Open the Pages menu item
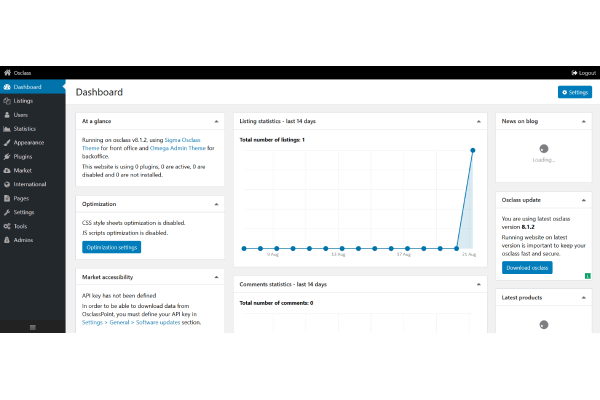Image resolution: width=600 pixels, height=400 pixels. 21,199
